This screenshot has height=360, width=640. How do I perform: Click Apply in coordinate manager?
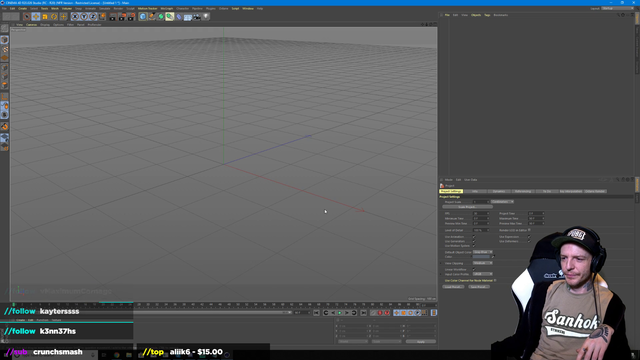[x=421, y=341]
